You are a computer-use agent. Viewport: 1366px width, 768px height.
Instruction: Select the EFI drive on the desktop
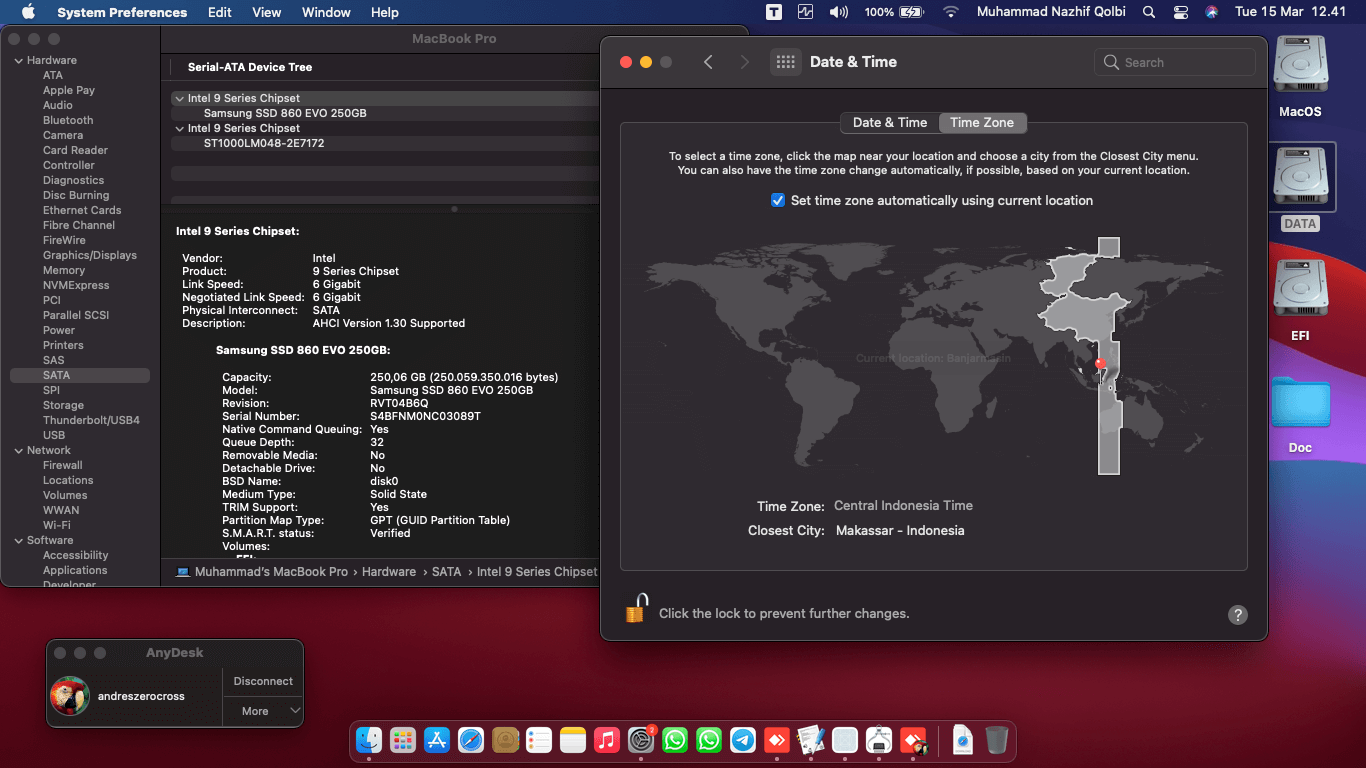pos(1300,300)
